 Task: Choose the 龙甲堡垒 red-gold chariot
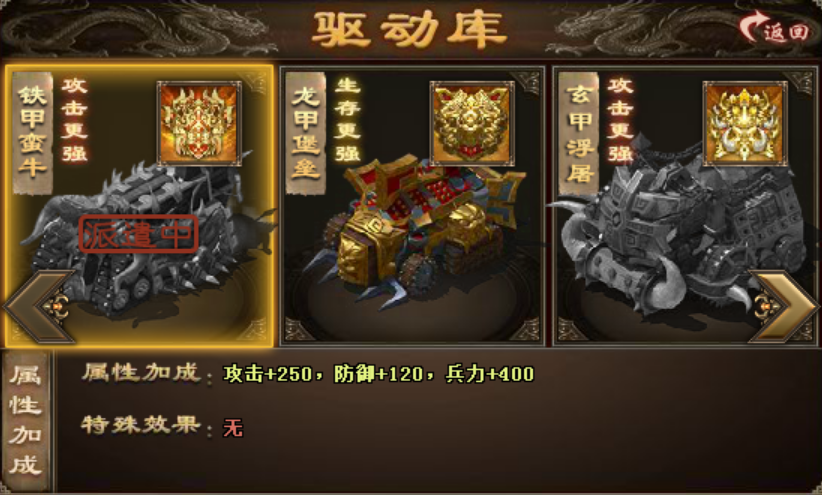coord(414,231)
